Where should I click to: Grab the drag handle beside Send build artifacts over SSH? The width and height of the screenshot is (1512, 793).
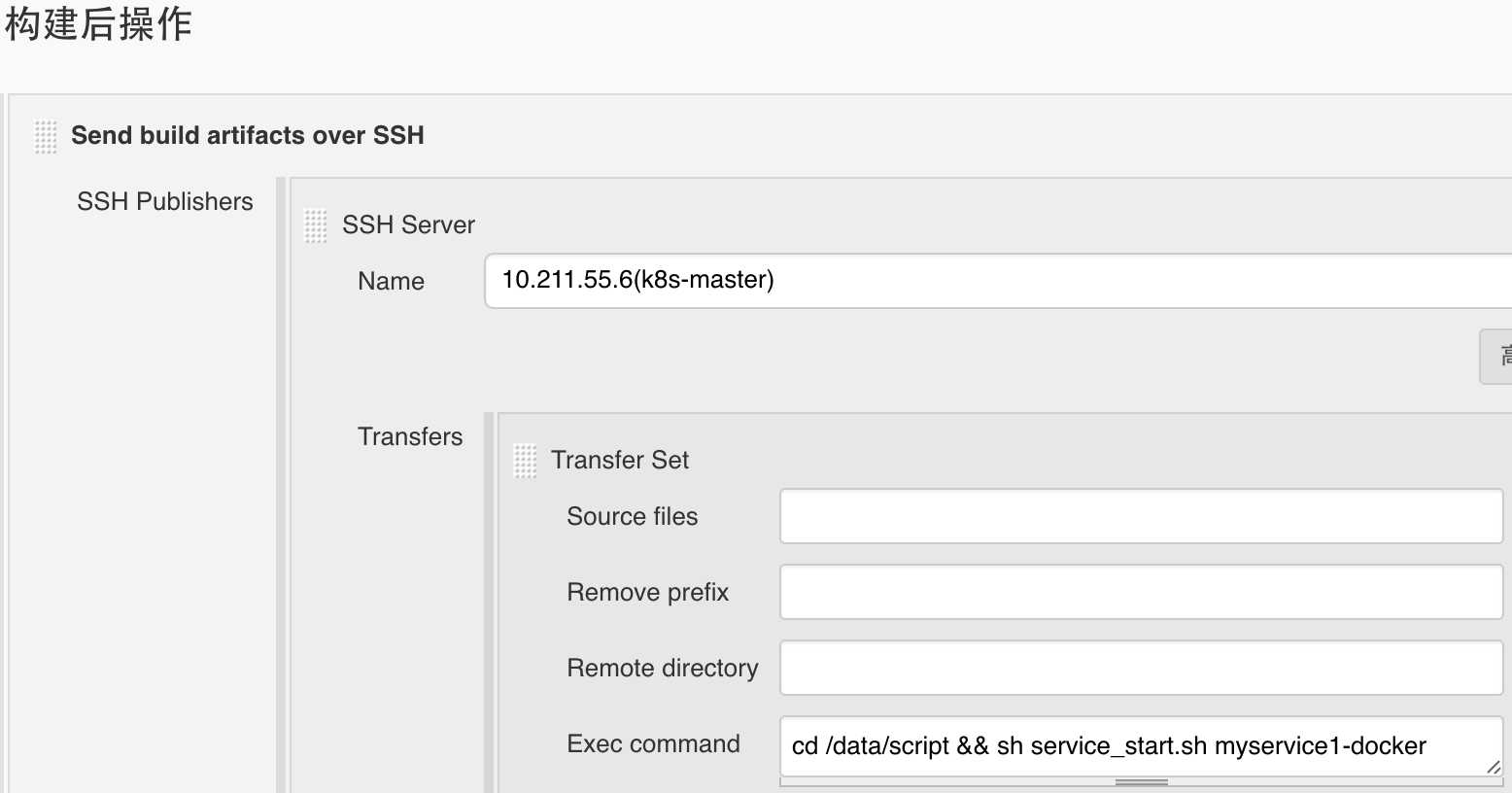pos(46,137)
